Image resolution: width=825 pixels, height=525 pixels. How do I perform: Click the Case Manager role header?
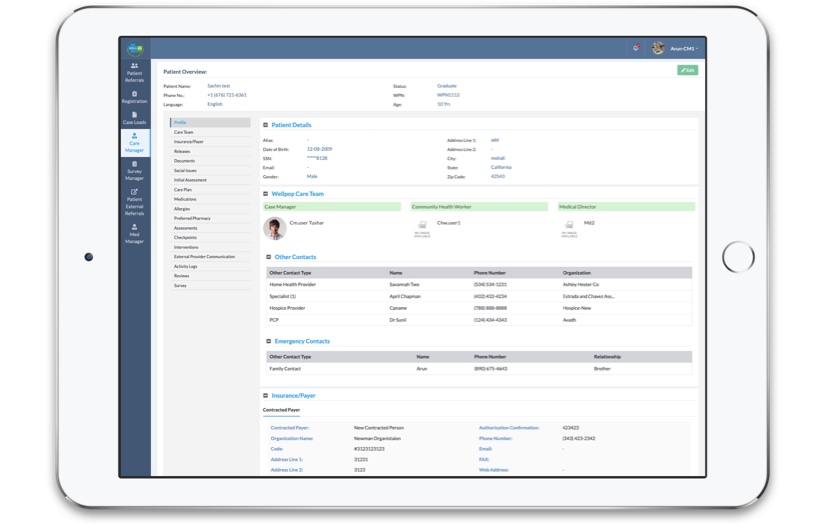331,207
